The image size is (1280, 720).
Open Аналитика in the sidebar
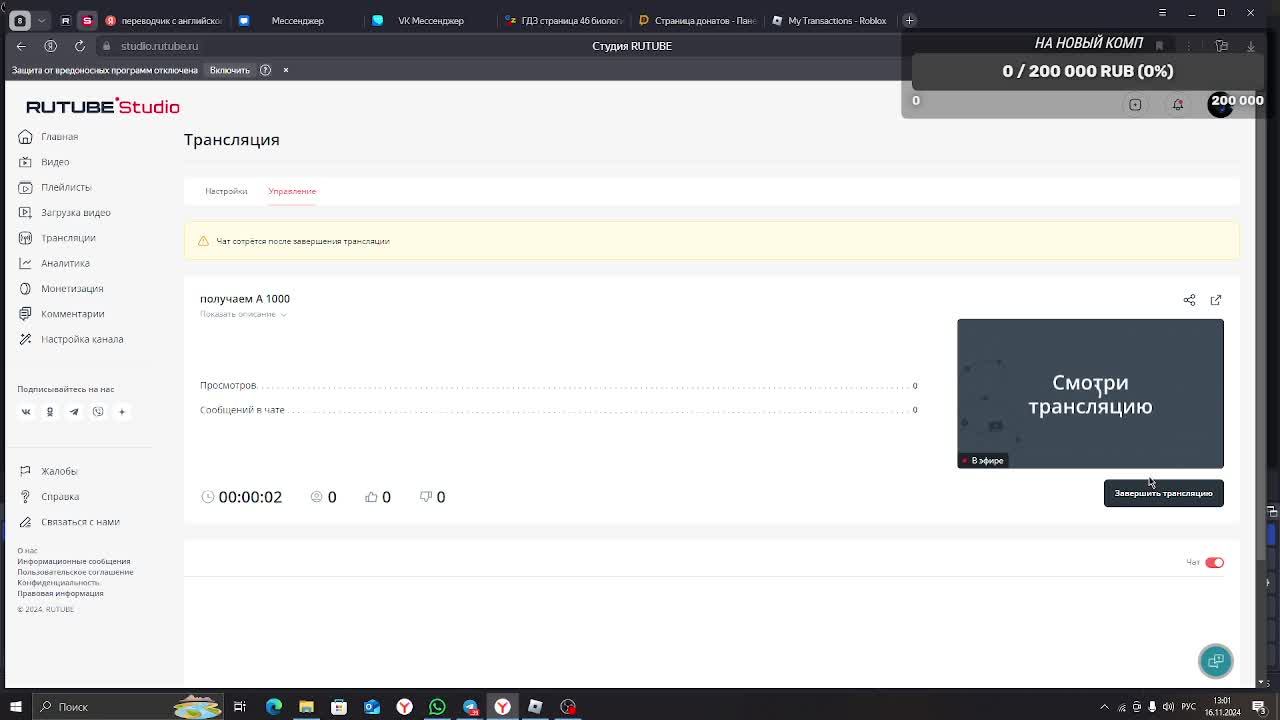[54, 263]
